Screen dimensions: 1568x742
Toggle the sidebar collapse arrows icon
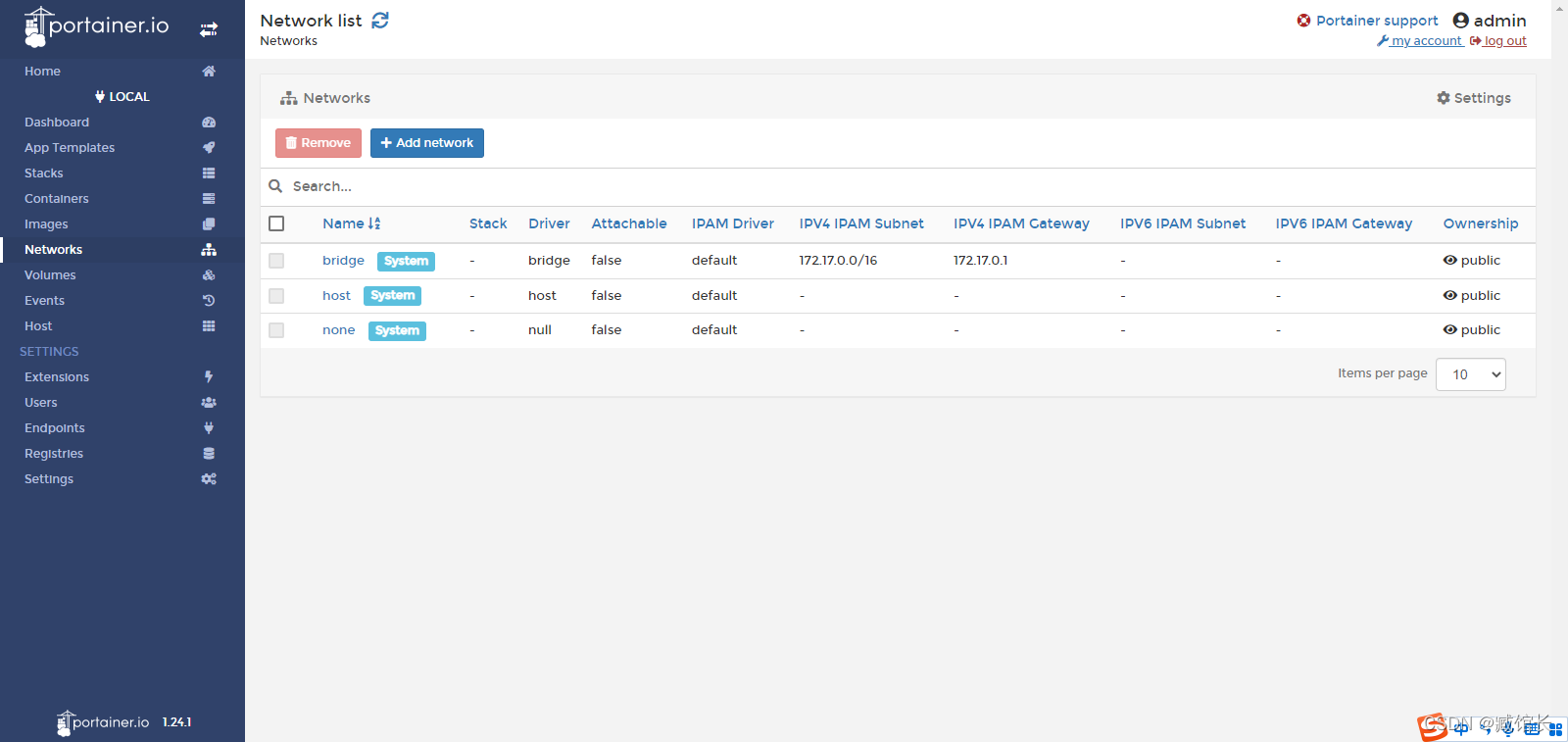pyautogui.click(x=209, y=29)
